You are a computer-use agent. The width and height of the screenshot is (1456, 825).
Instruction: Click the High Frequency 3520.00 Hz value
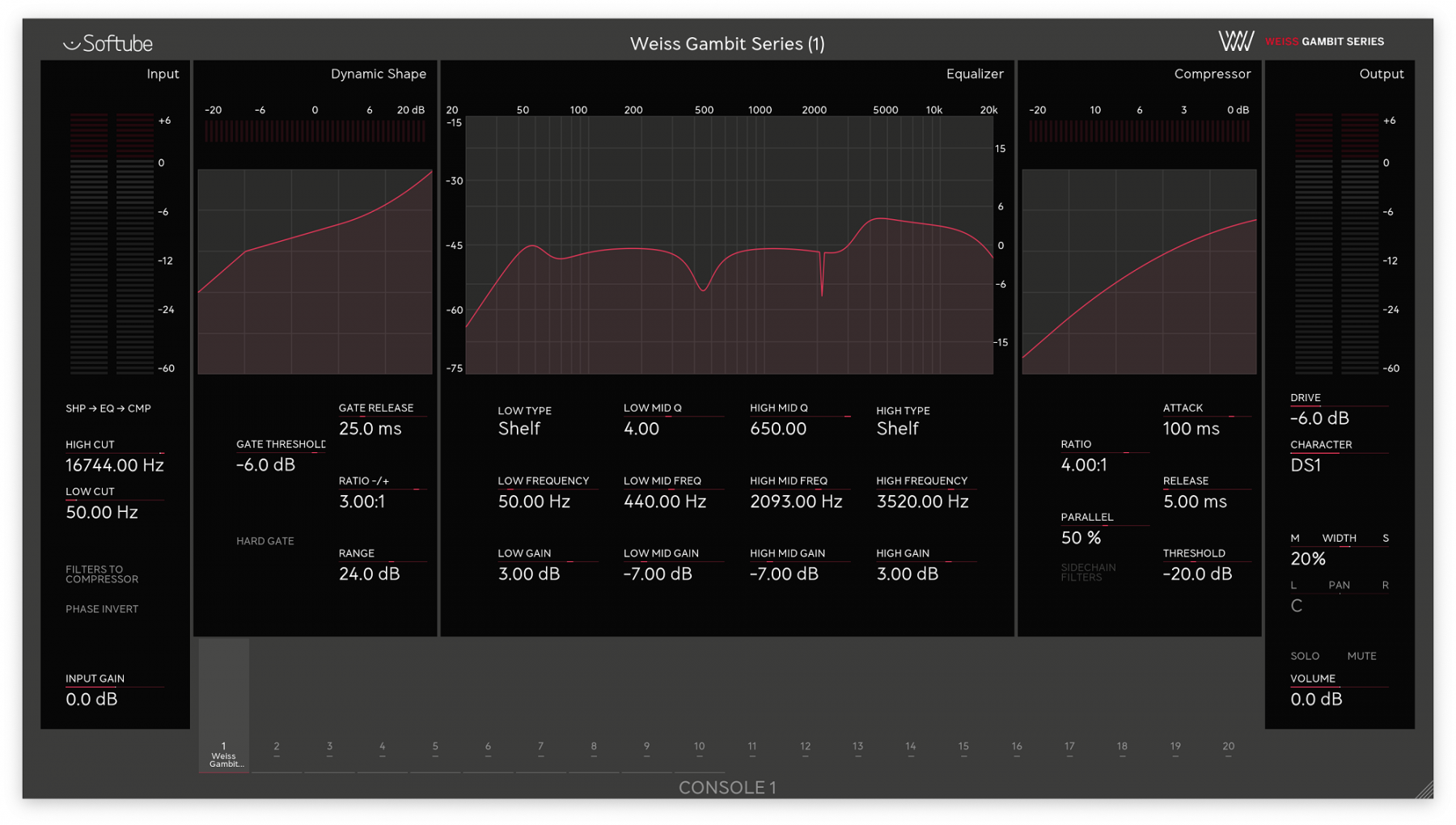point(922,501)
